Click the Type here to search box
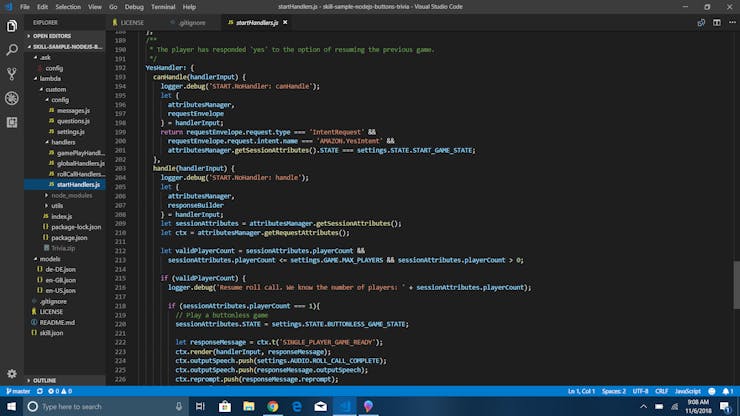 tap(104, 406)
